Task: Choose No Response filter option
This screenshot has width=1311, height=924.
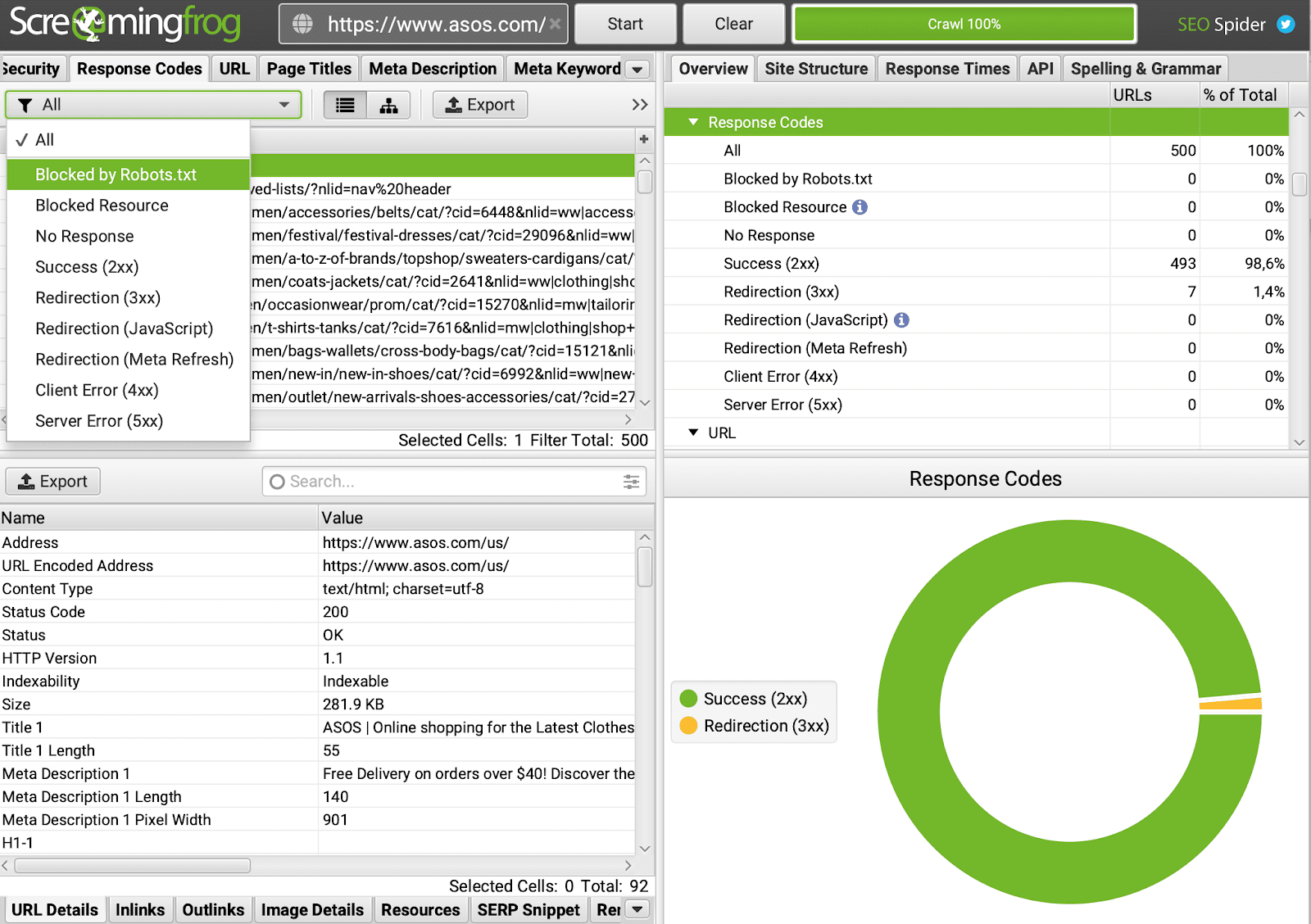Action: 129,237
